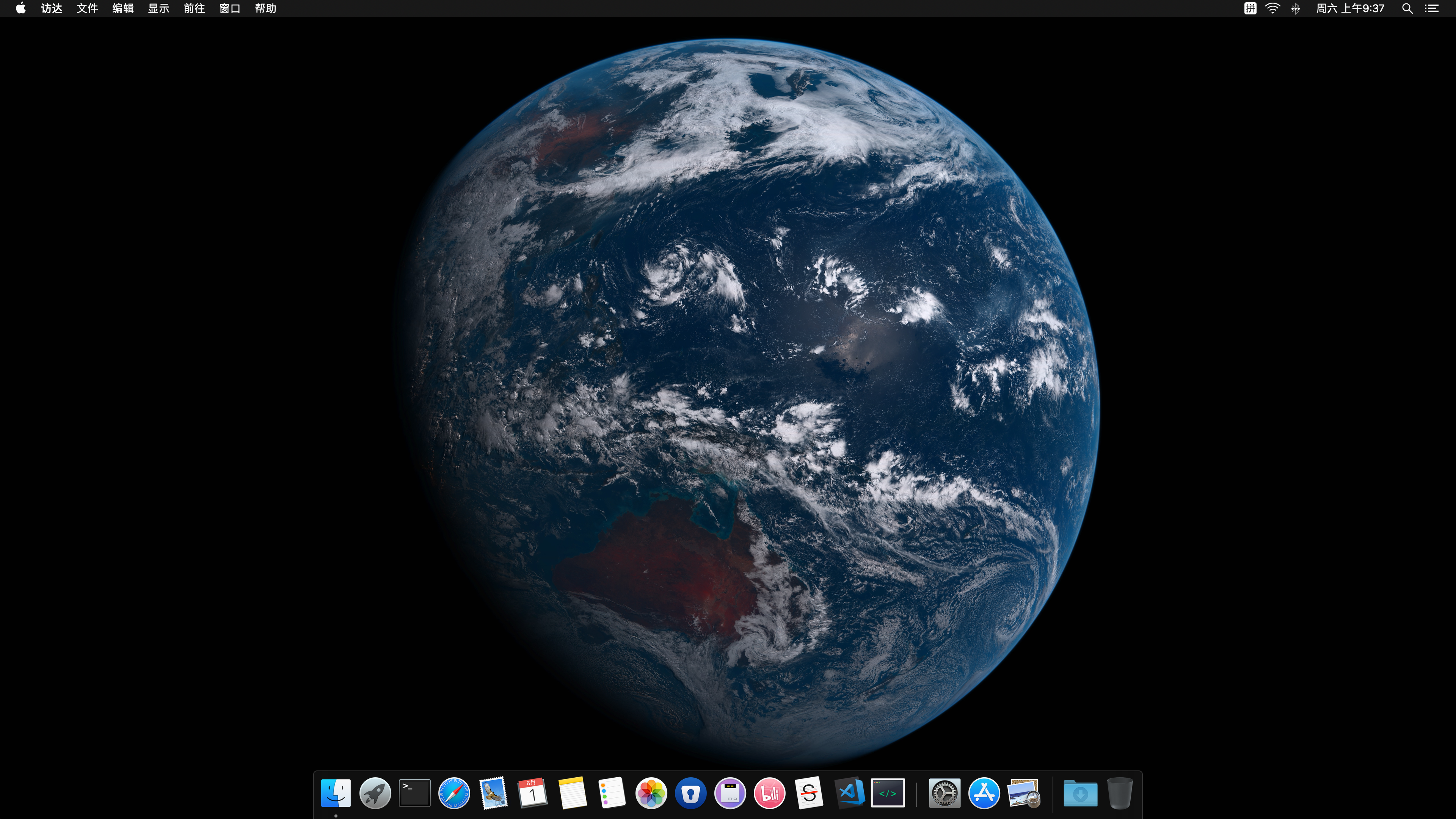Launch Terminal from the Dock

(x=414, y=793)
